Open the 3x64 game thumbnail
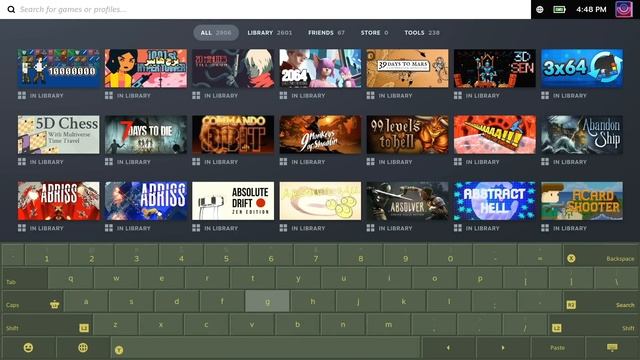 [582, 68]
